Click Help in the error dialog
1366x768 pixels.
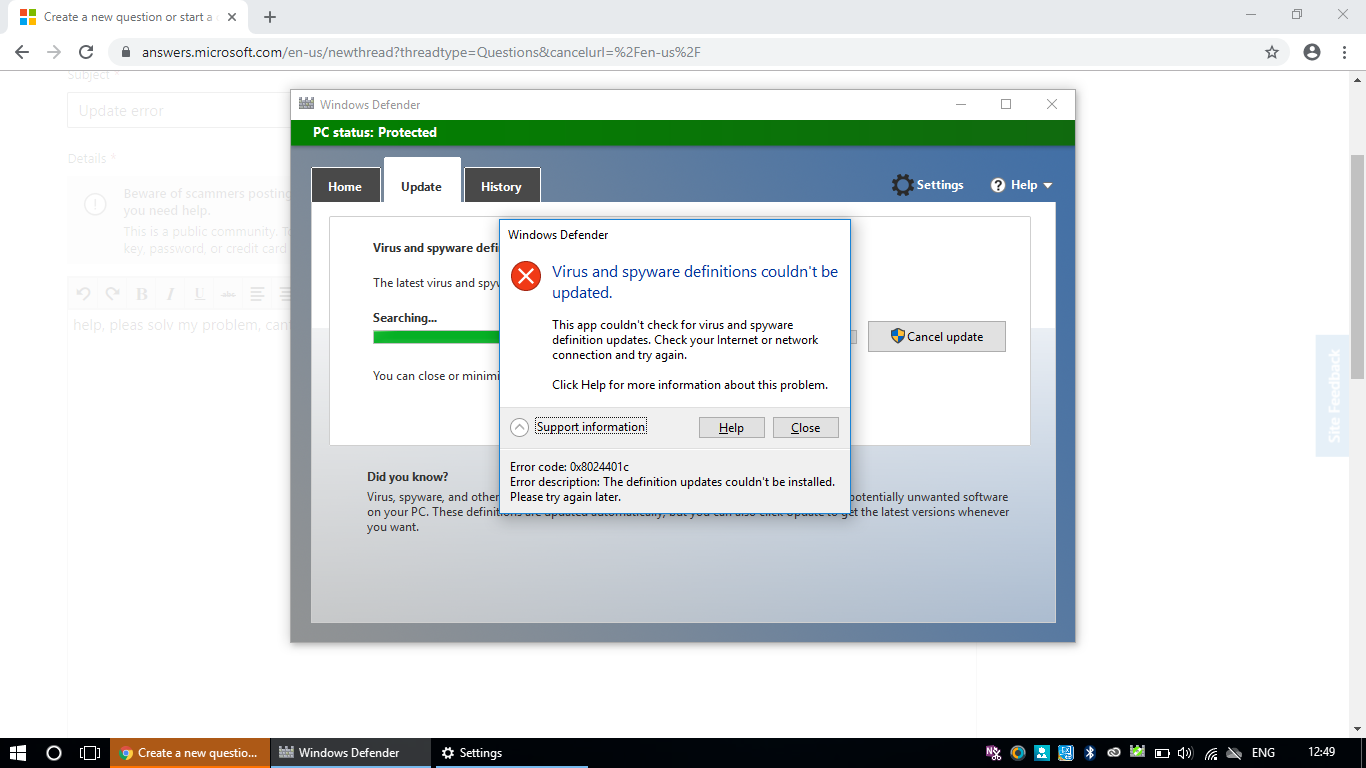732,428
